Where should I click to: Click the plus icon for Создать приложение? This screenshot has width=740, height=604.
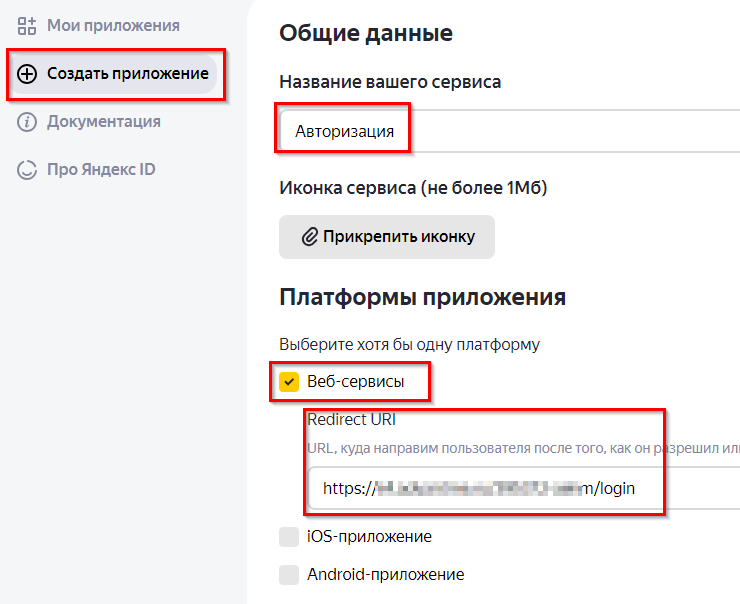coord(27,74)
